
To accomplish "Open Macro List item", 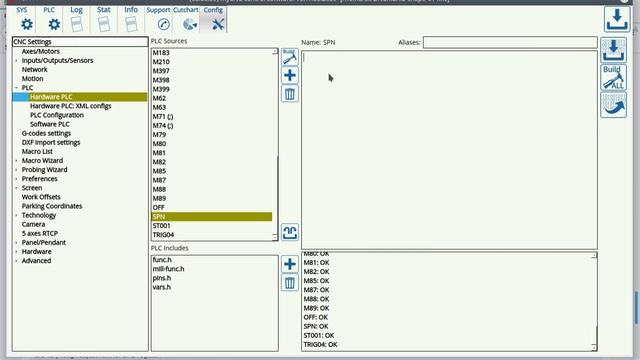I will point(37,151).
